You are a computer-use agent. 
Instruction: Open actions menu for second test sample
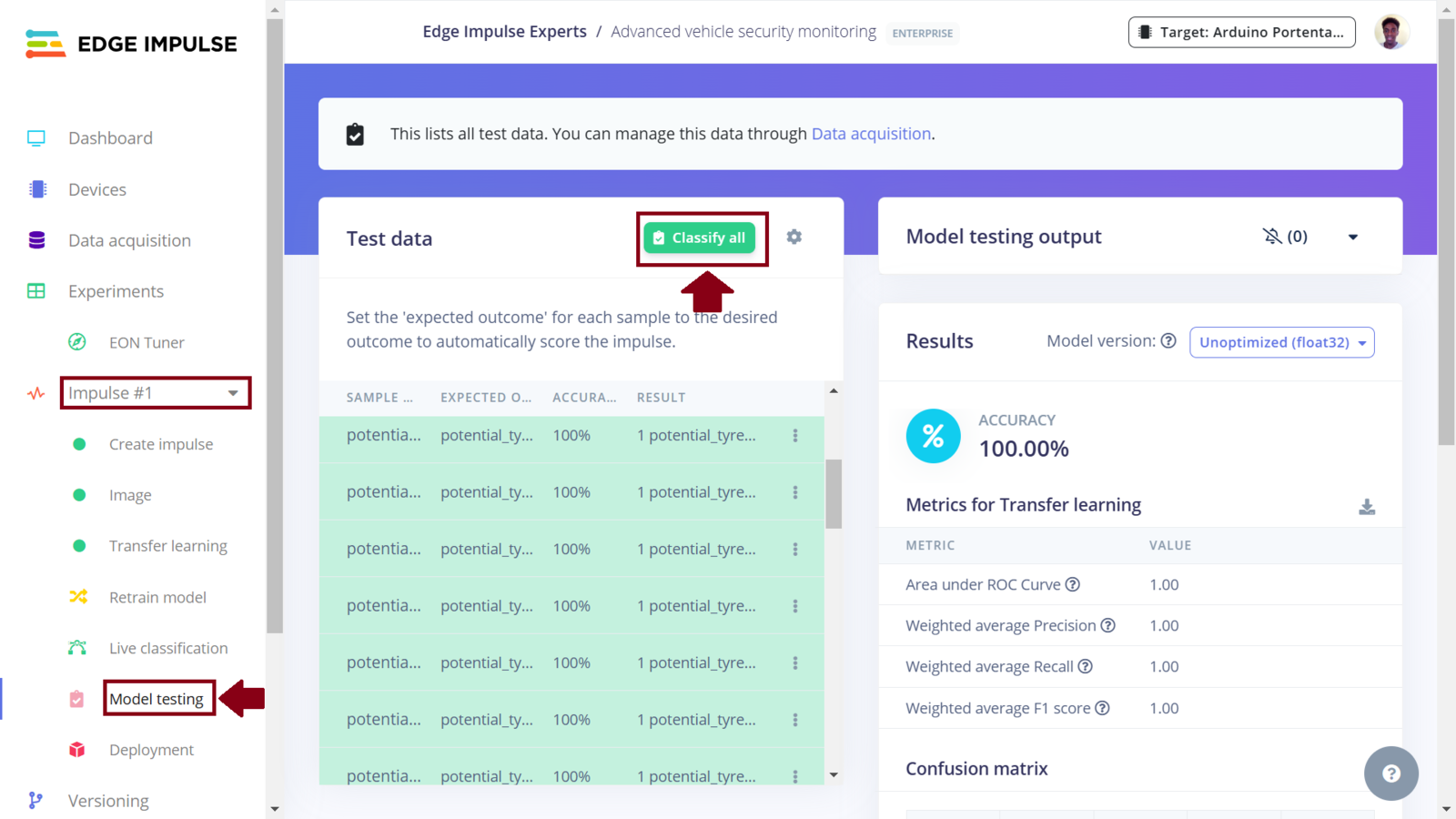tap(795, 492)
